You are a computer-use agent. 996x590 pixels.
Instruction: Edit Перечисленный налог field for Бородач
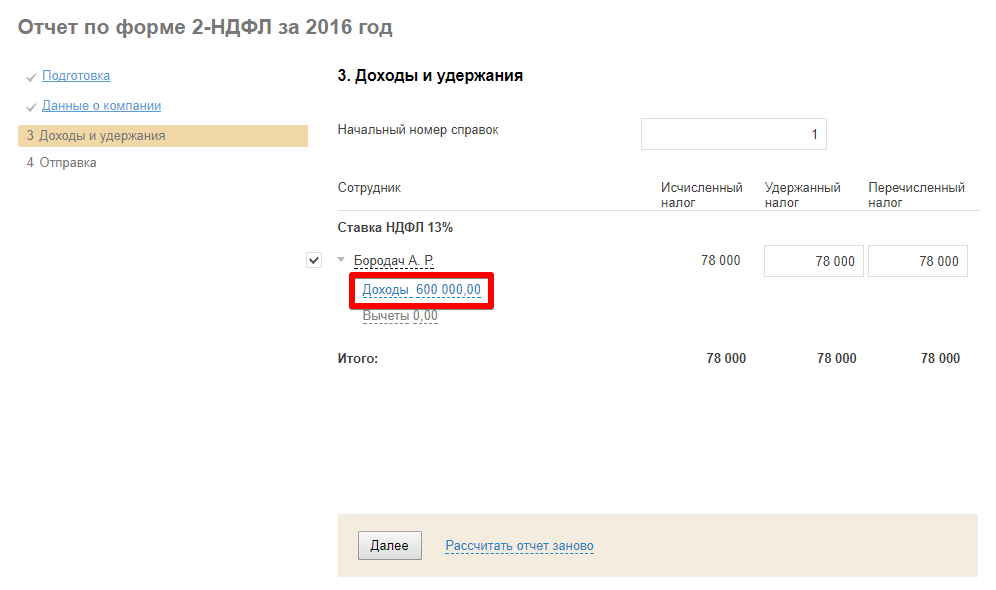tap(917, 261)
